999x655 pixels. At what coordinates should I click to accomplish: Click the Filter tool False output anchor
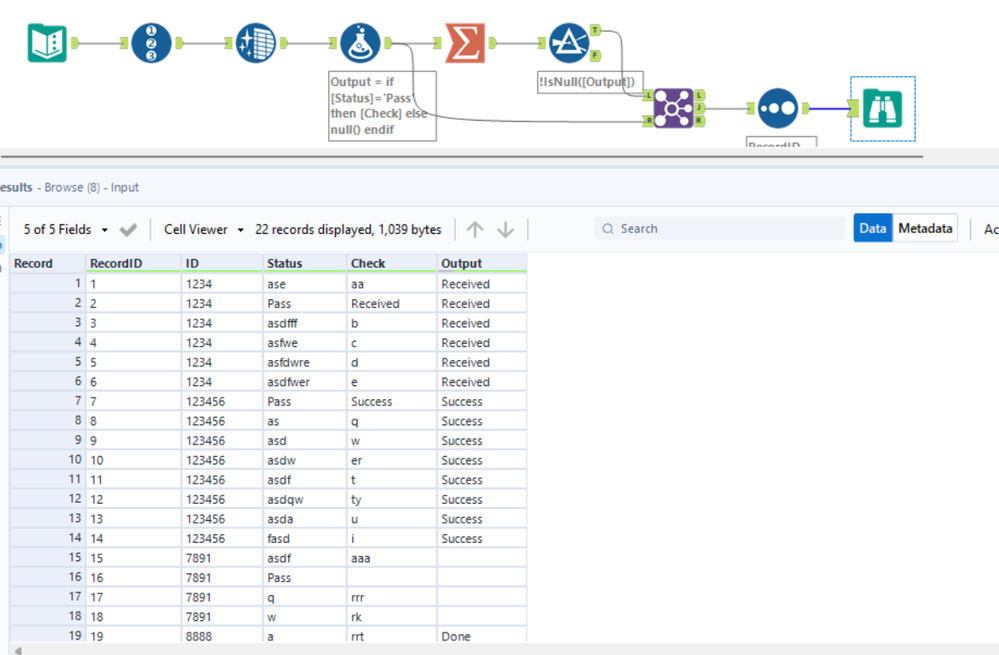[x=595, y=56]
